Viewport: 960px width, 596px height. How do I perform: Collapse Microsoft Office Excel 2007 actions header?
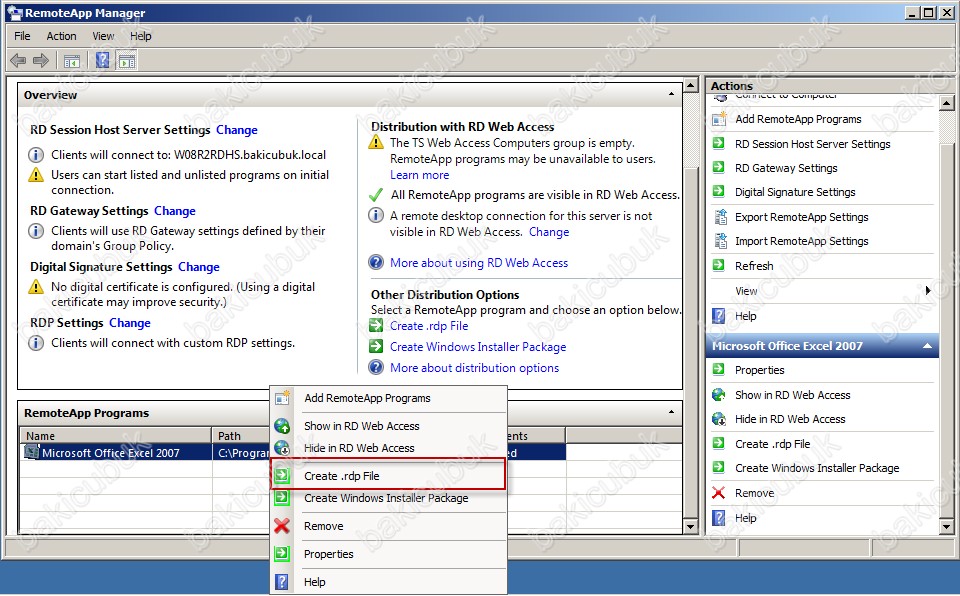coord(927,346)
